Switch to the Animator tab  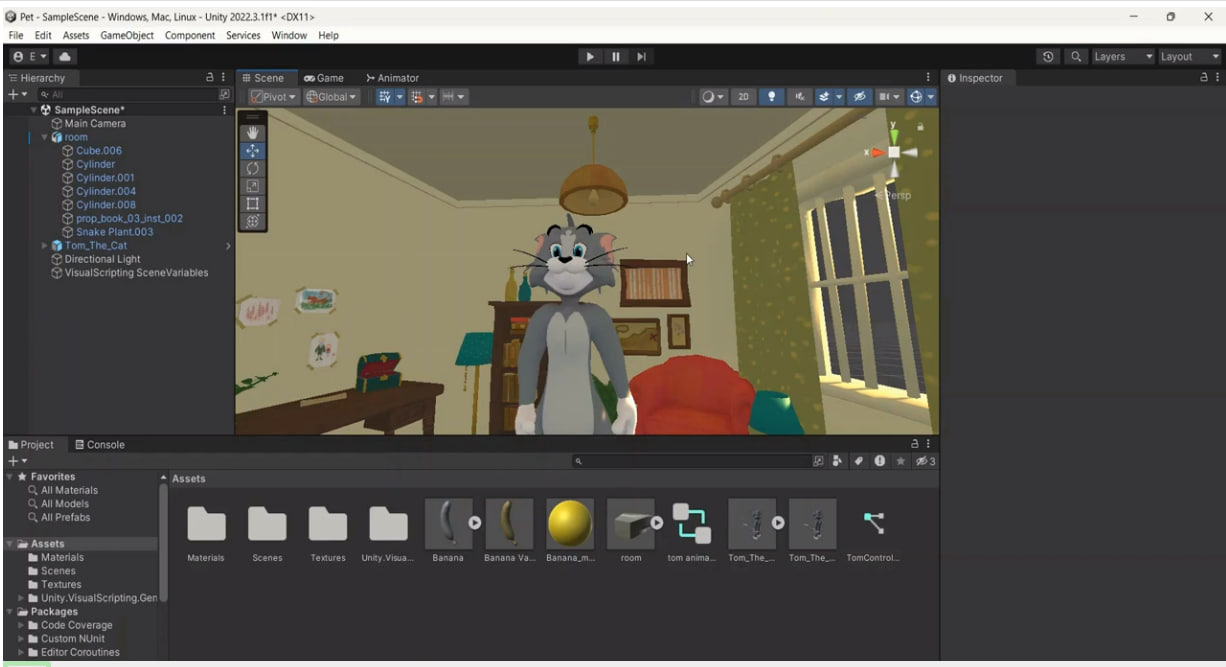click(392, 78)
